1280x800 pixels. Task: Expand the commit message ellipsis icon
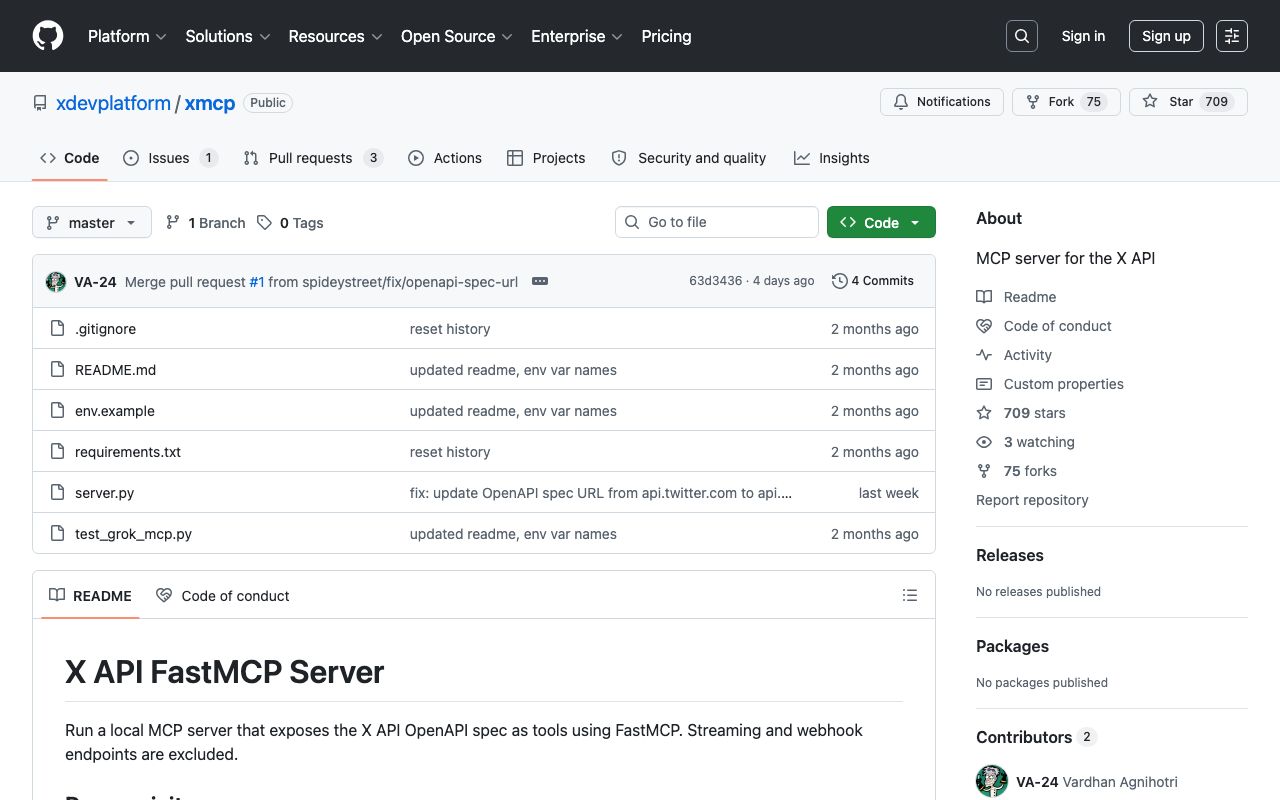coord(540,281)
